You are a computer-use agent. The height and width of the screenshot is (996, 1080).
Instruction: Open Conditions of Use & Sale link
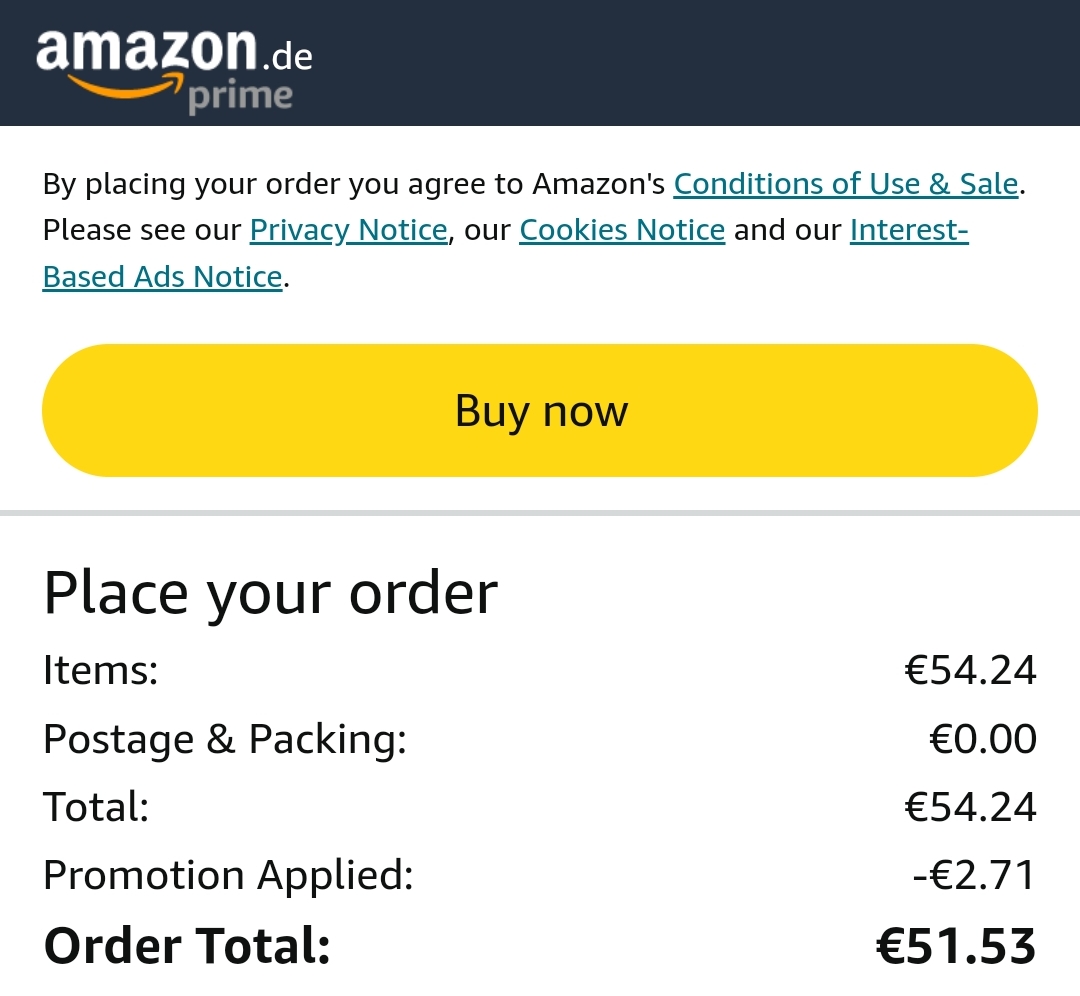pyautogui.click(x=846, y=184)
